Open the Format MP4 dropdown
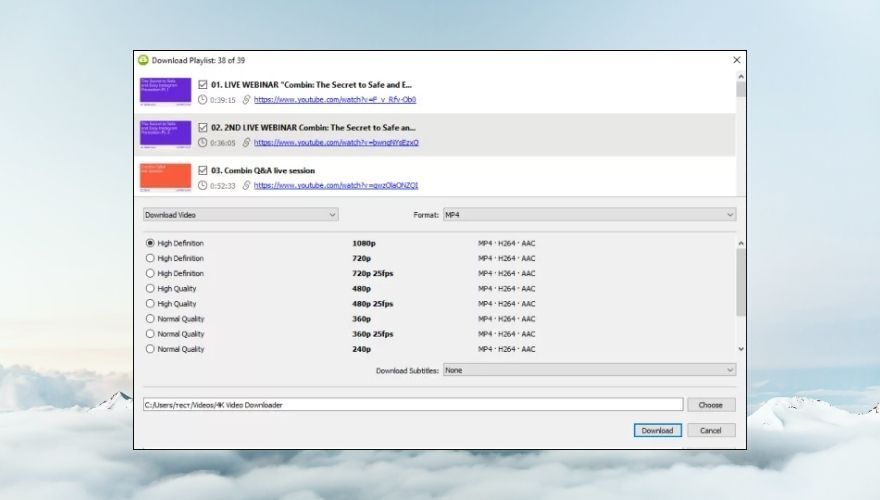Screen dimensions: 880x500 pos(589,215)
